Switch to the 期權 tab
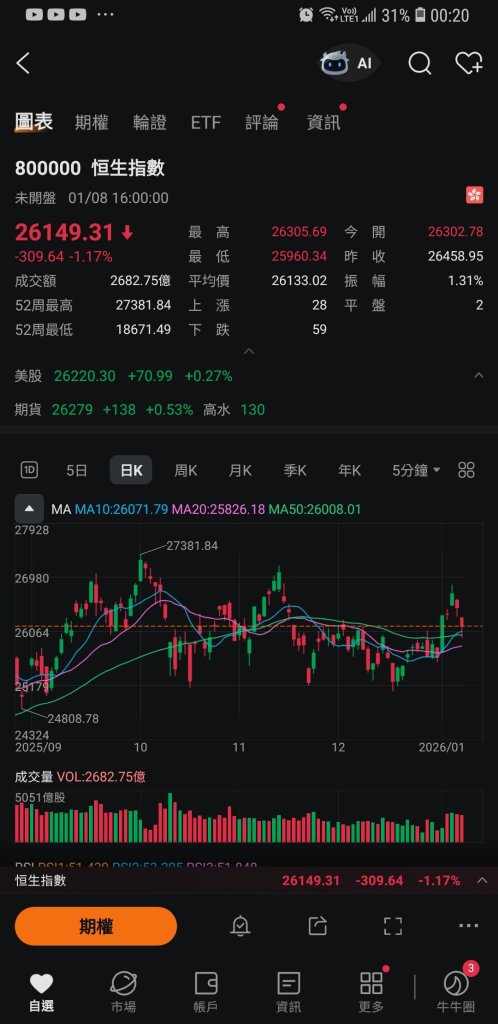Viewport: 498px width, 1024px height. (x=91, y=122)
